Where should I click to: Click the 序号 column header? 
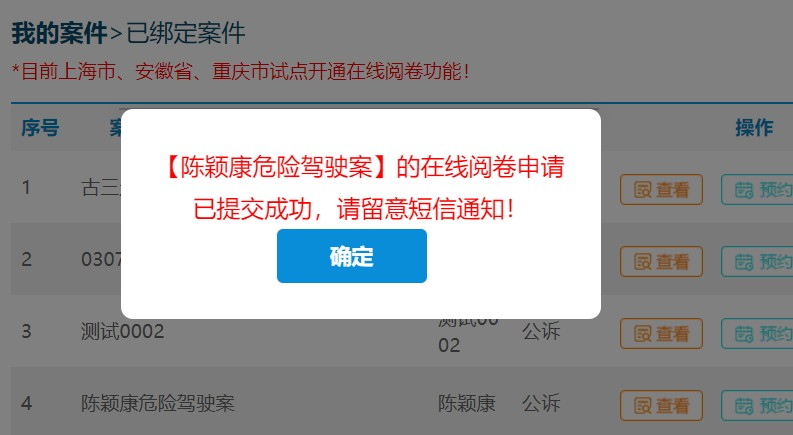click(40, 127)
